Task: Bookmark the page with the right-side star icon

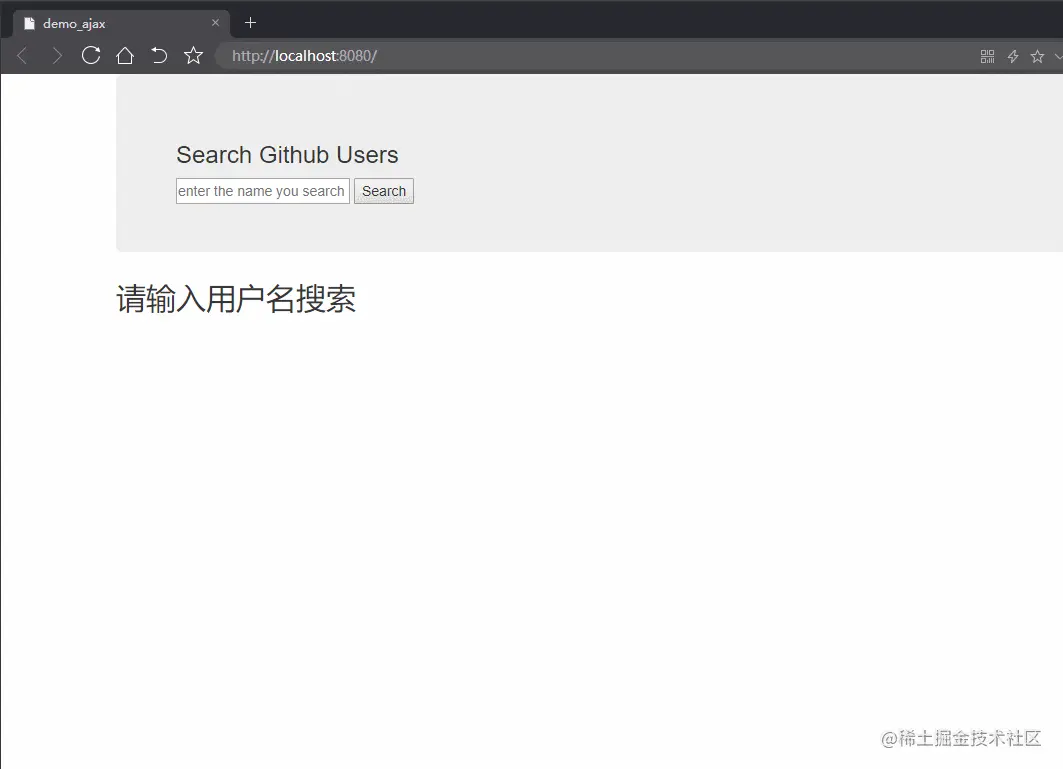Action: click(x=1038, y=56)
